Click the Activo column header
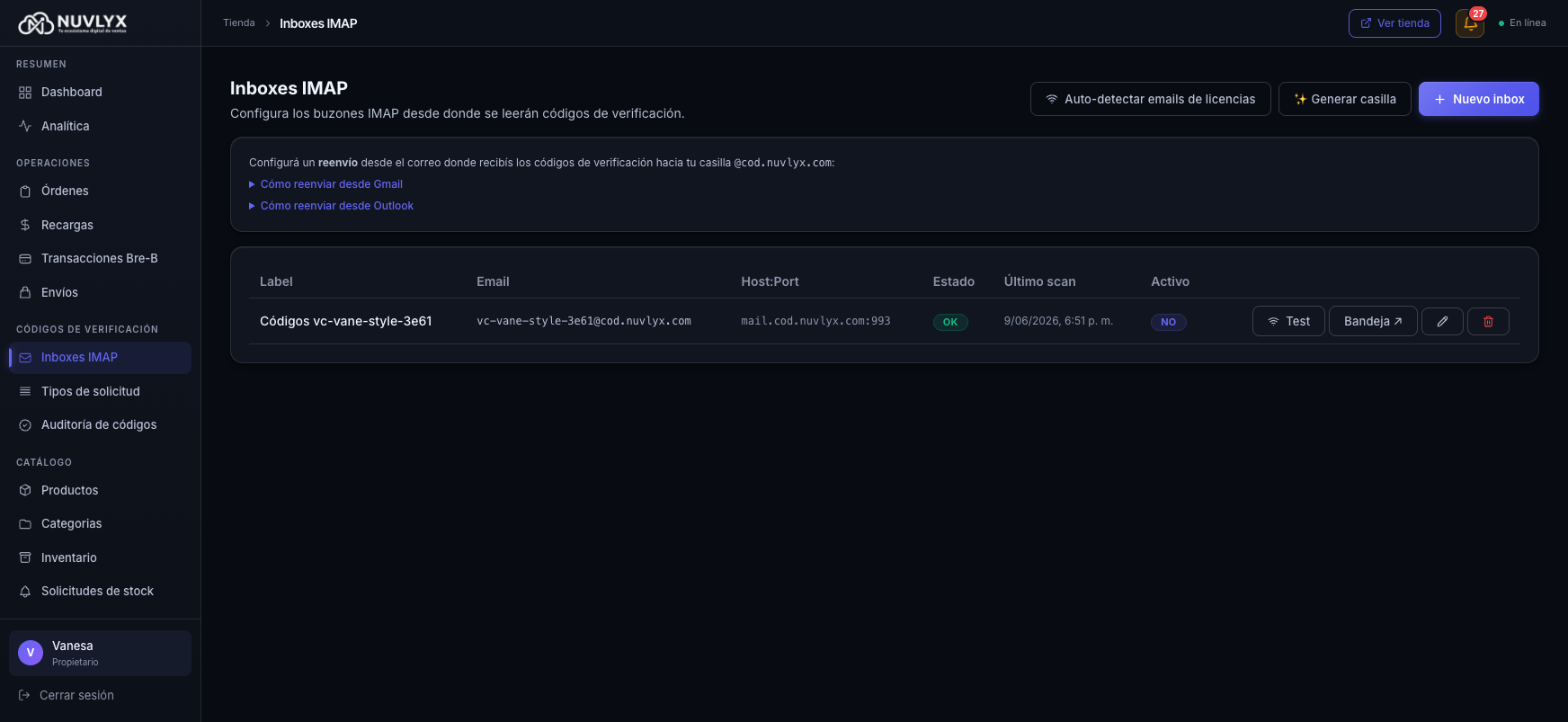This screenshot has width=1568, height=722. [x=1171, y=281]
